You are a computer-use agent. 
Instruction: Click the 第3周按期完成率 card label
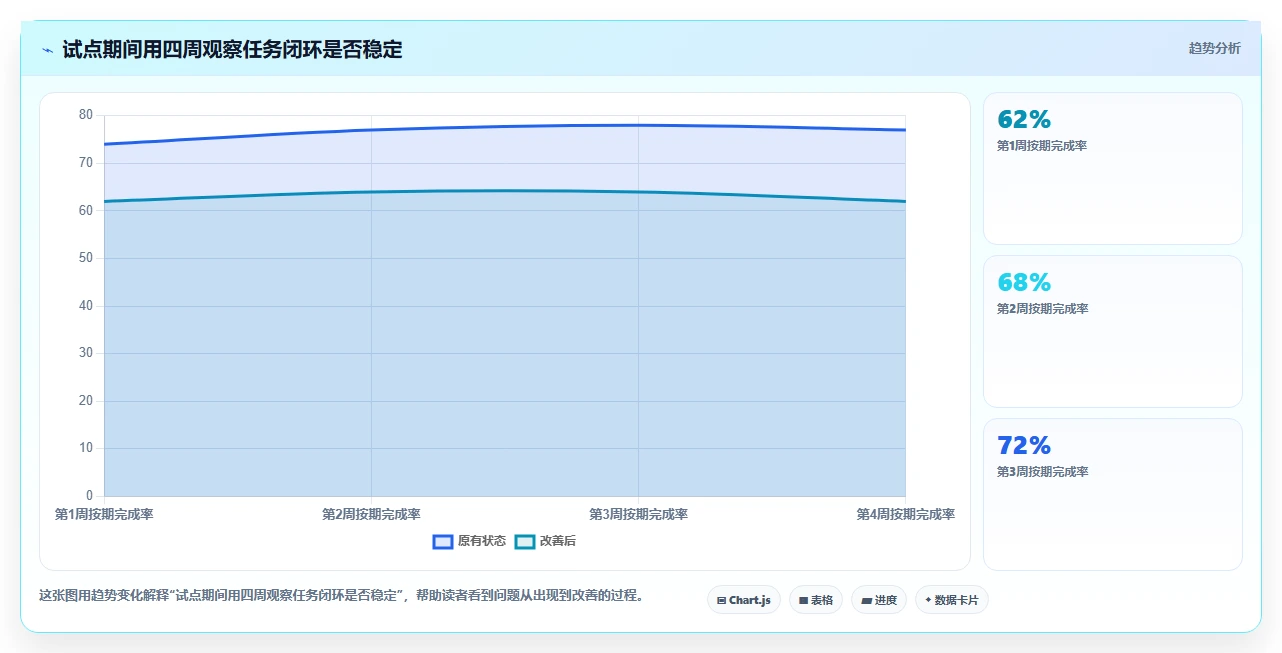[x=1042, y=472]
